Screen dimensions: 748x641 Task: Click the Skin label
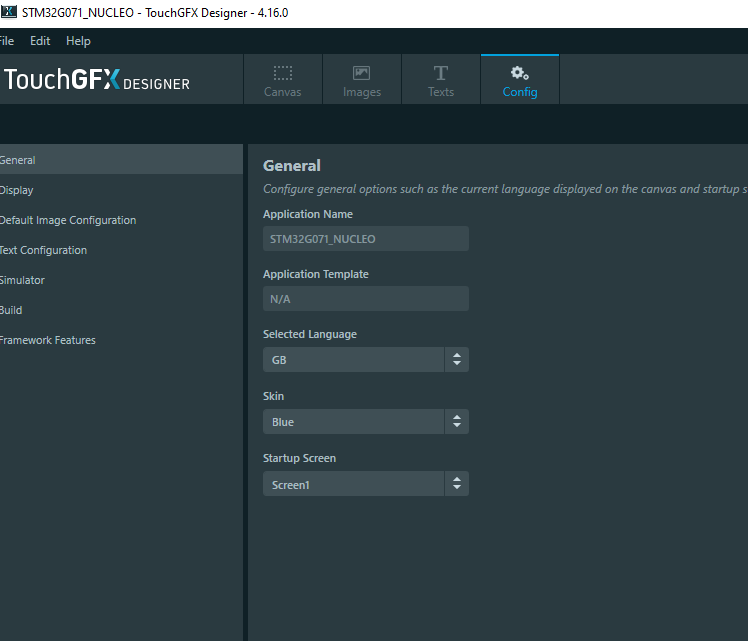pyautogui.click(x=273, y=396)
